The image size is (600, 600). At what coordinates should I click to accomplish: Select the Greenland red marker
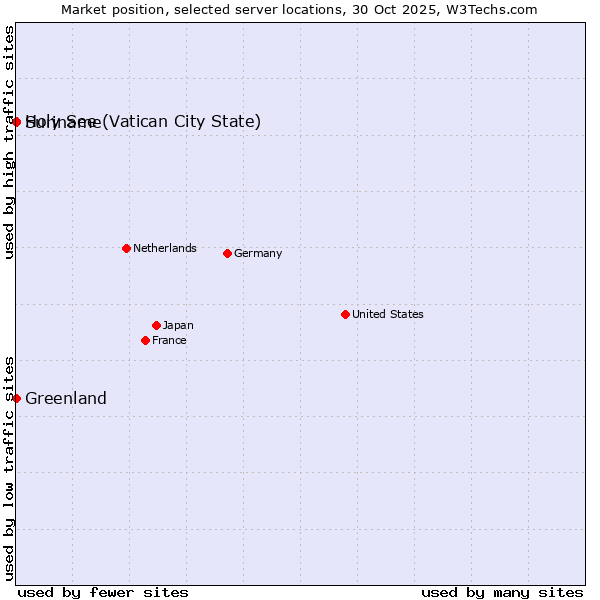pos(16,398)
